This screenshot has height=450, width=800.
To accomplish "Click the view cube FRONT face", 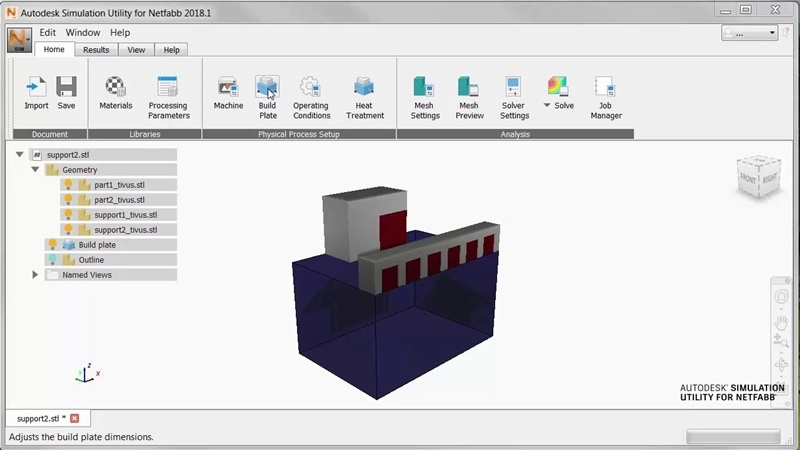I will [x=748, y=179].
